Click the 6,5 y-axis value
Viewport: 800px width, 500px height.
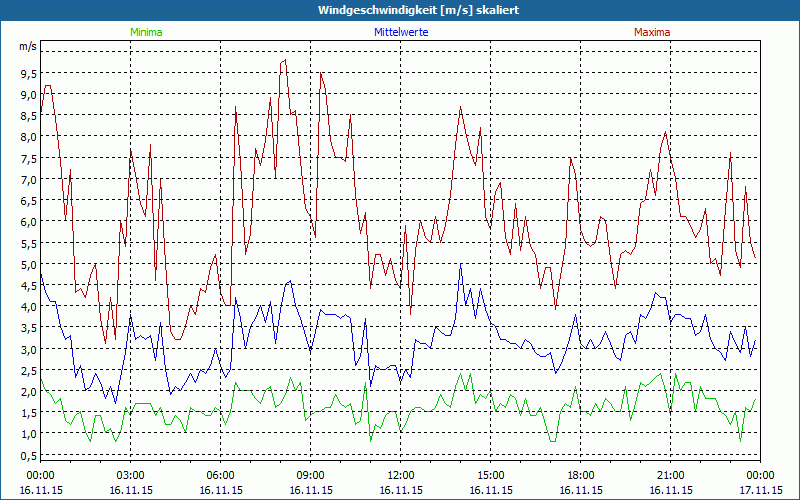pos(28,201)
